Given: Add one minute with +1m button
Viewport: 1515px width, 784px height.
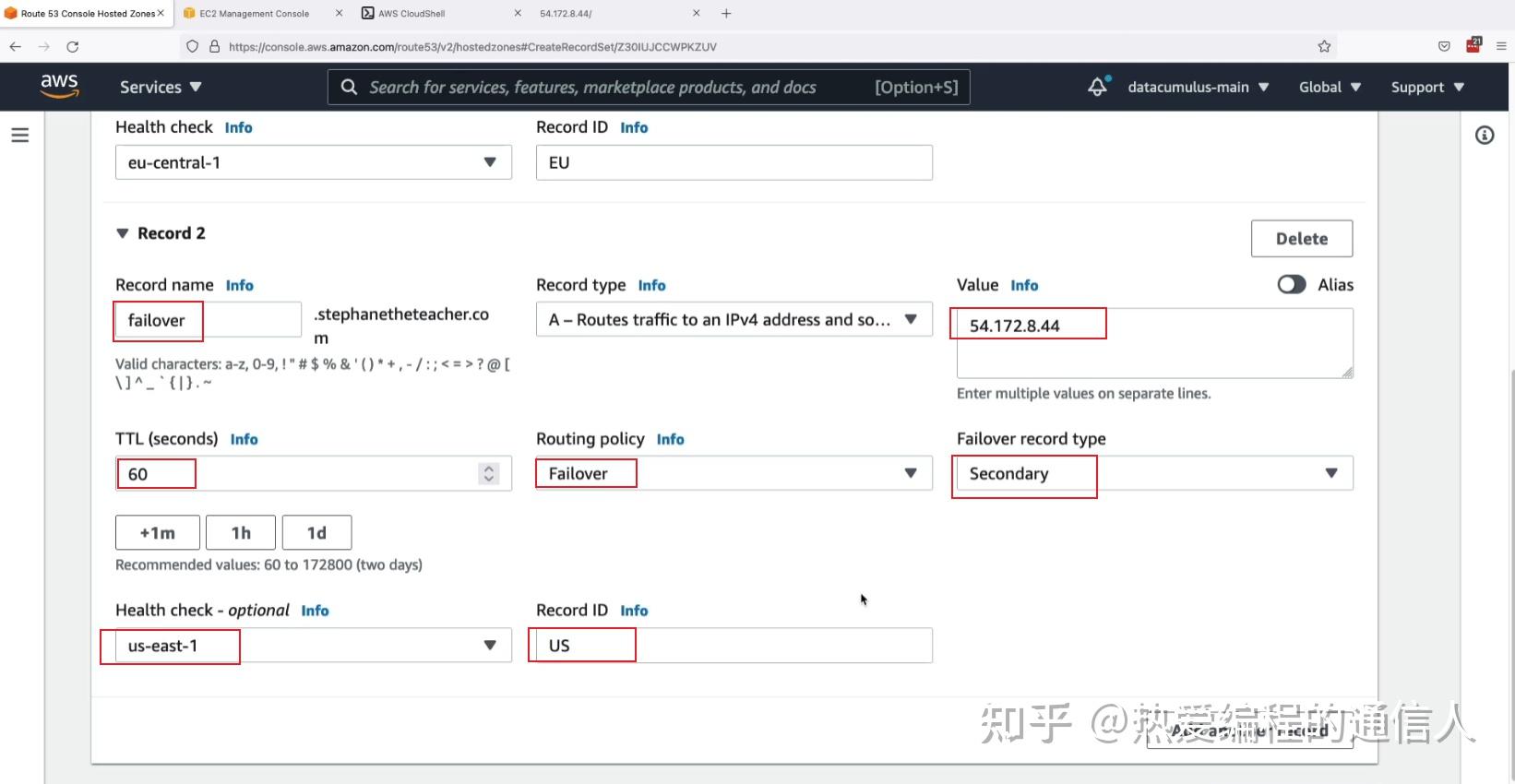Looking at the screenshot, I should point(158,532).
